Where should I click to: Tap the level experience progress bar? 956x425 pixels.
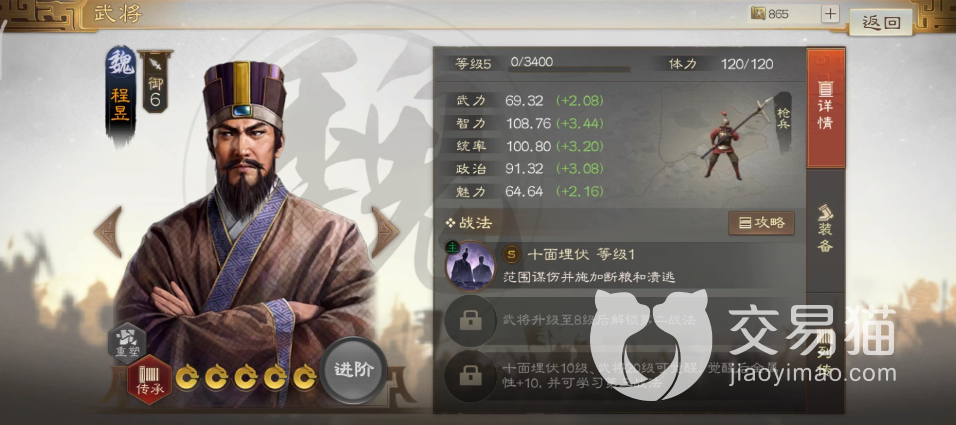[x=569, y=70]
